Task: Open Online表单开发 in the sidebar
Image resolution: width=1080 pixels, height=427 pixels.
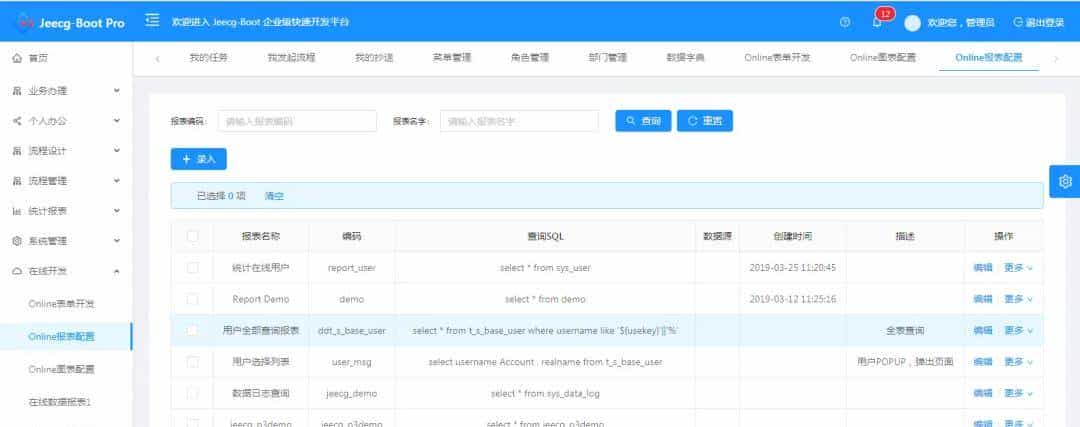Action: 61,304
